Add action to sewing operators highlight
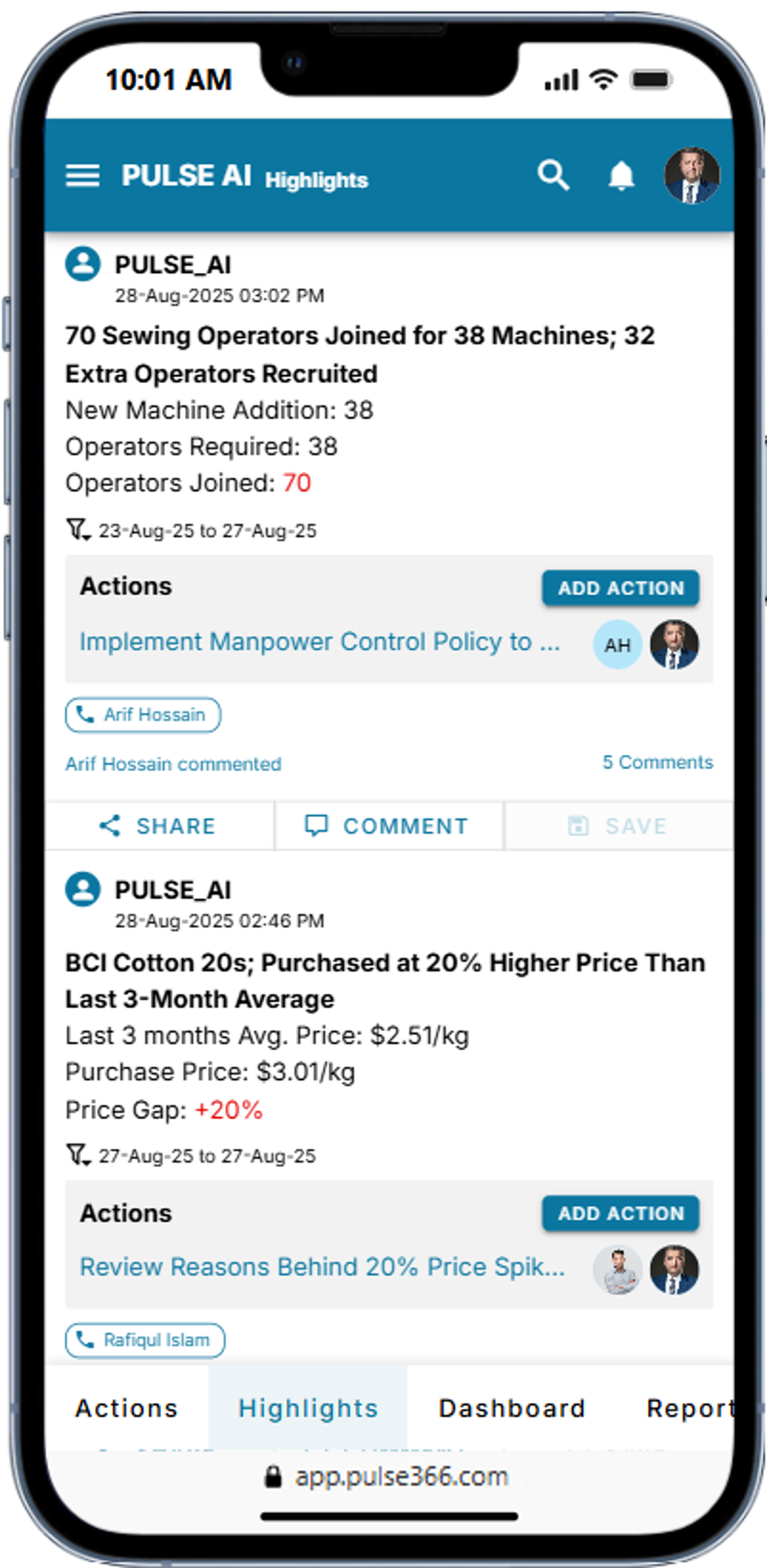 (x=620, y=588)
